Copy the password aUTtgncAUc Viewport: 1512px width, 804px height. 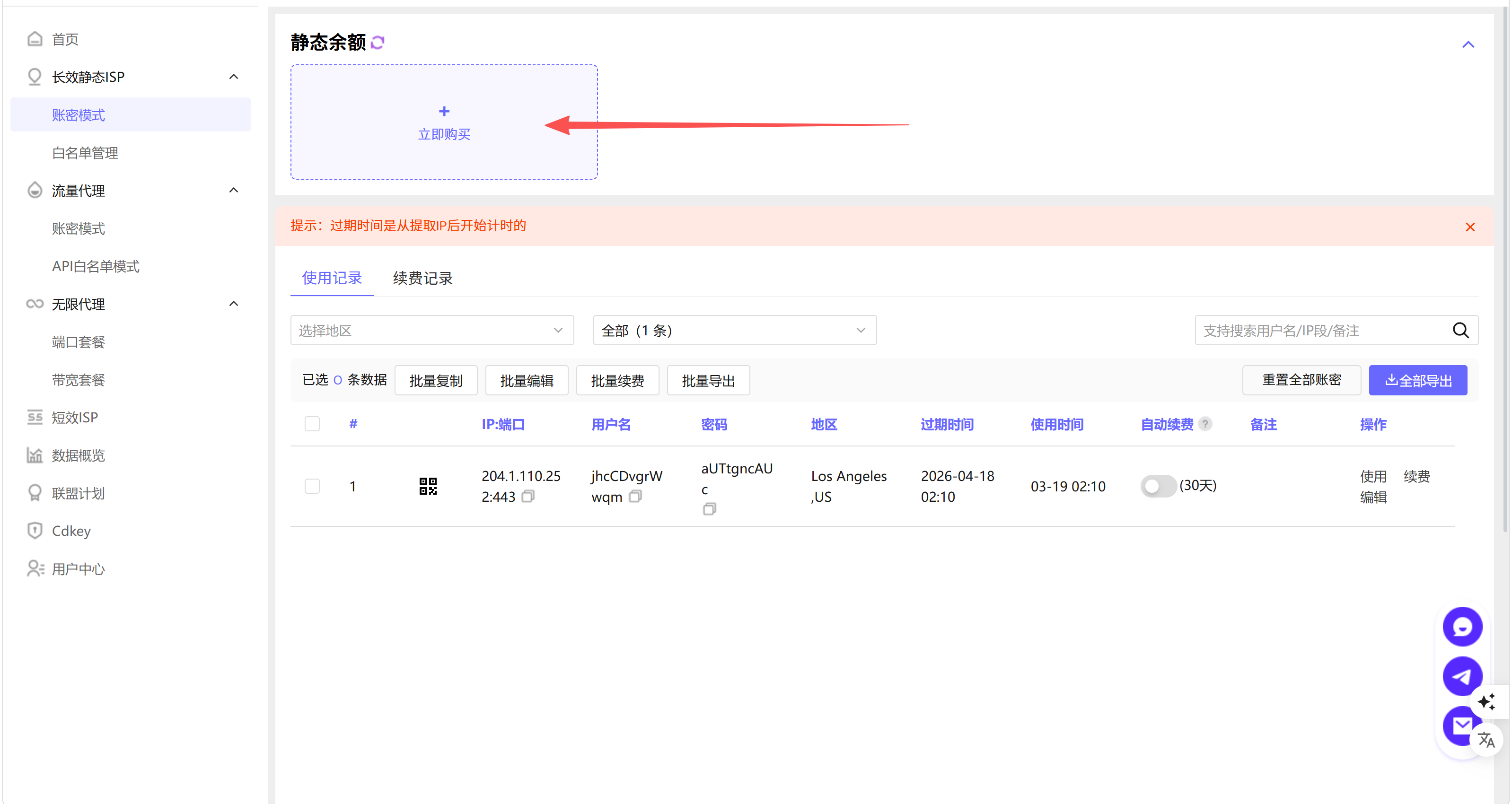point(709,509)
